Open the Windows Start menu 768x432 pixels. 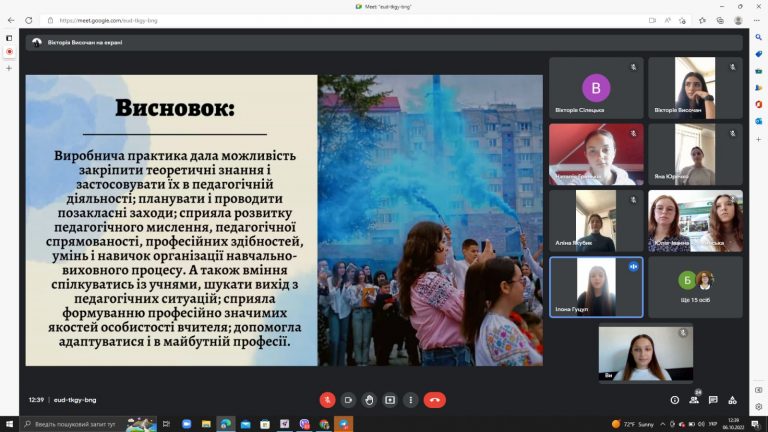pyautogui.click(x=9, y=424)
